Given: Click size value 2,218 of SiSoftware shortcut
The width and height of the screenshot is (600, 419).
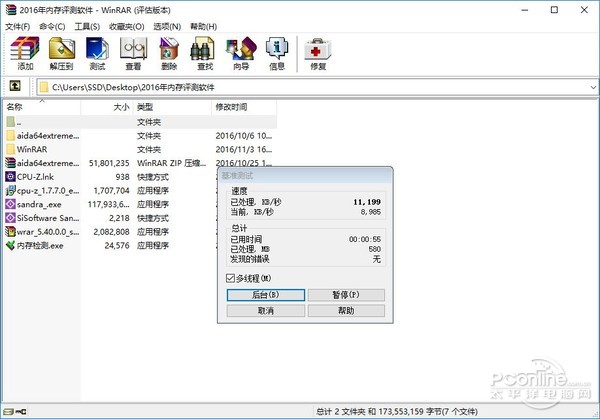Looking at the screenshot, I should [x=119, y=218].
